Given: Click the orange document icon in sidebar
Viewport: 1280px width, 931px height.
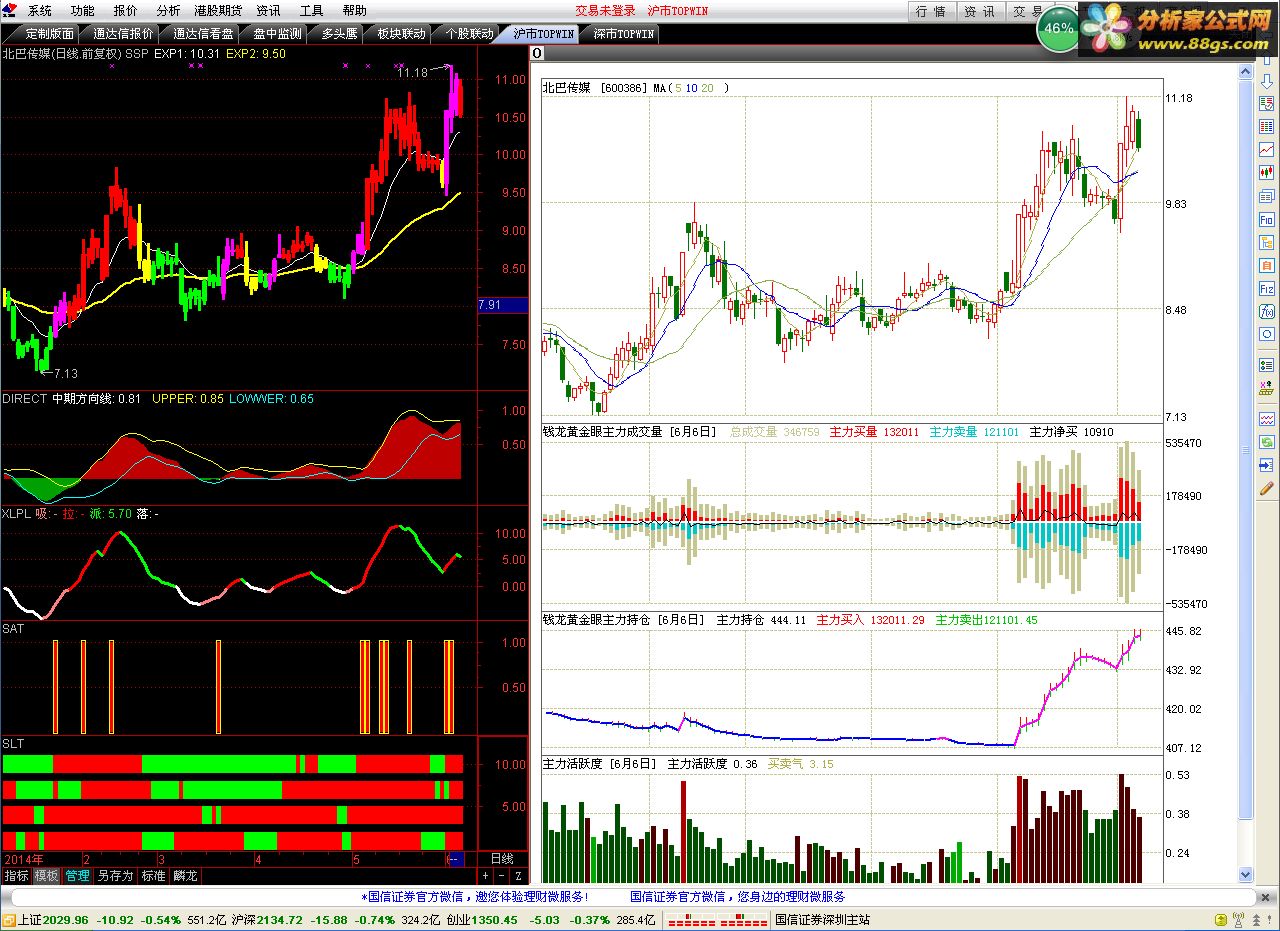Looking at the screenshot, I should [x=1266, y=265].
